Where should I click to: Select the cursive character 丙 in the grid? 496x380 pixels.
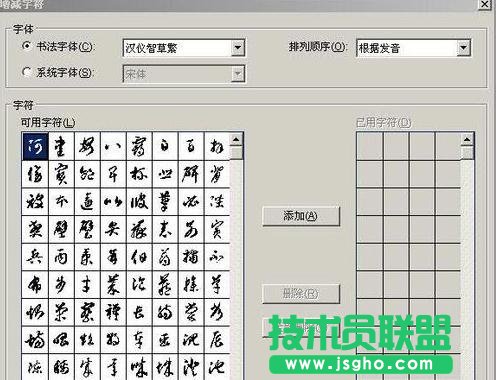(x=61, y=257)
